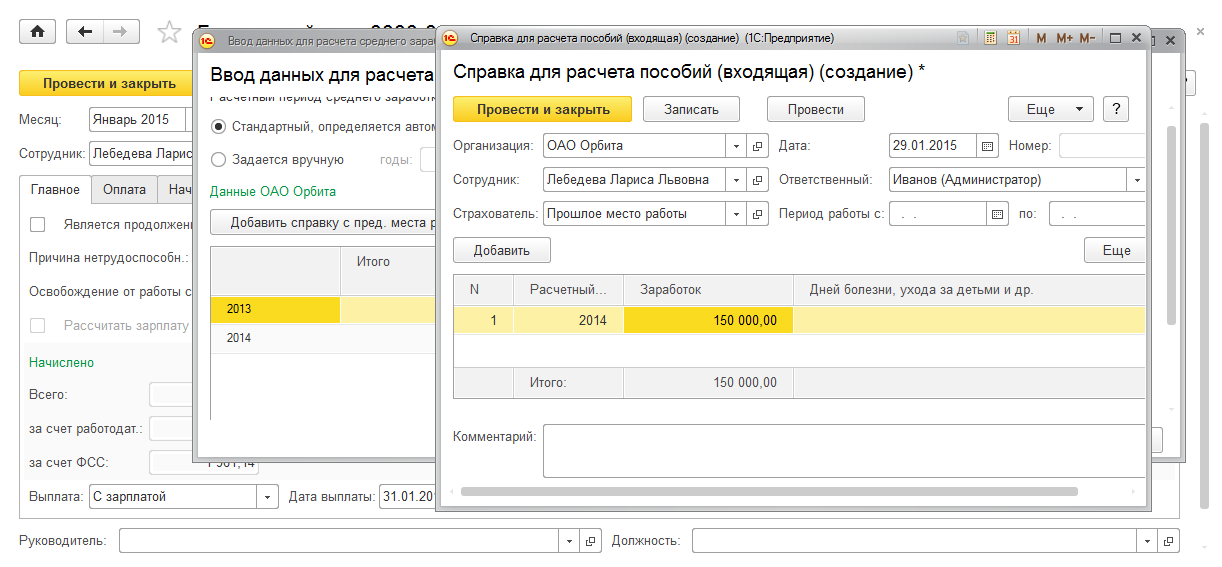Click the M+ memory add icon
1222x567 pixels.
(x=1063, y=38)
